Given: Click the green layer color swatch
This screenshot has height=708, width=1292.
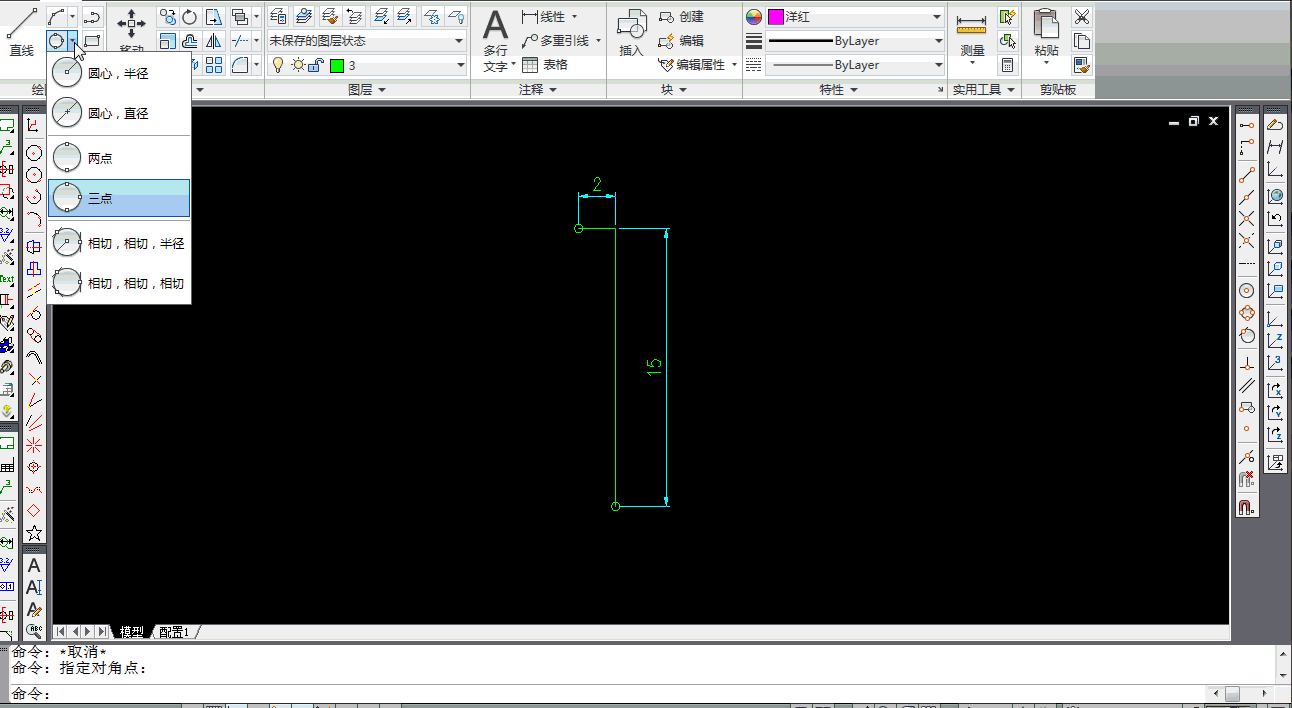Looking at the screenshot, I should tap(337, 65).
